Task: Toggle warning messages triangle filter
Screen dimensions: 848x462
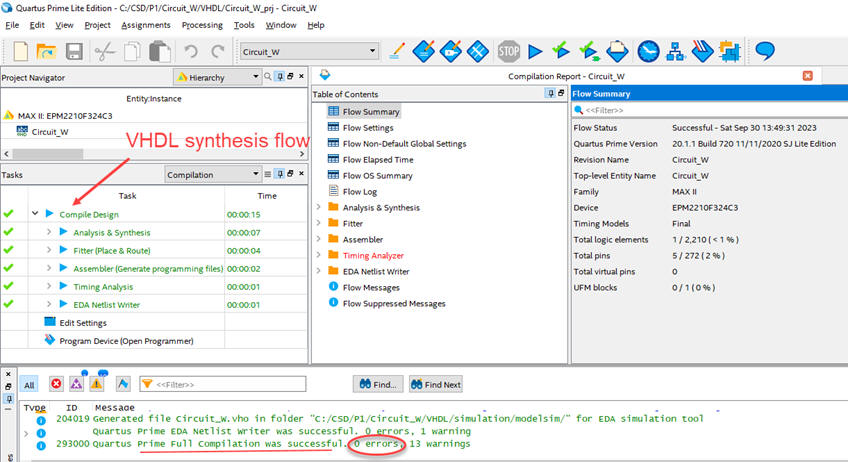Action: (x=96, y=384)
